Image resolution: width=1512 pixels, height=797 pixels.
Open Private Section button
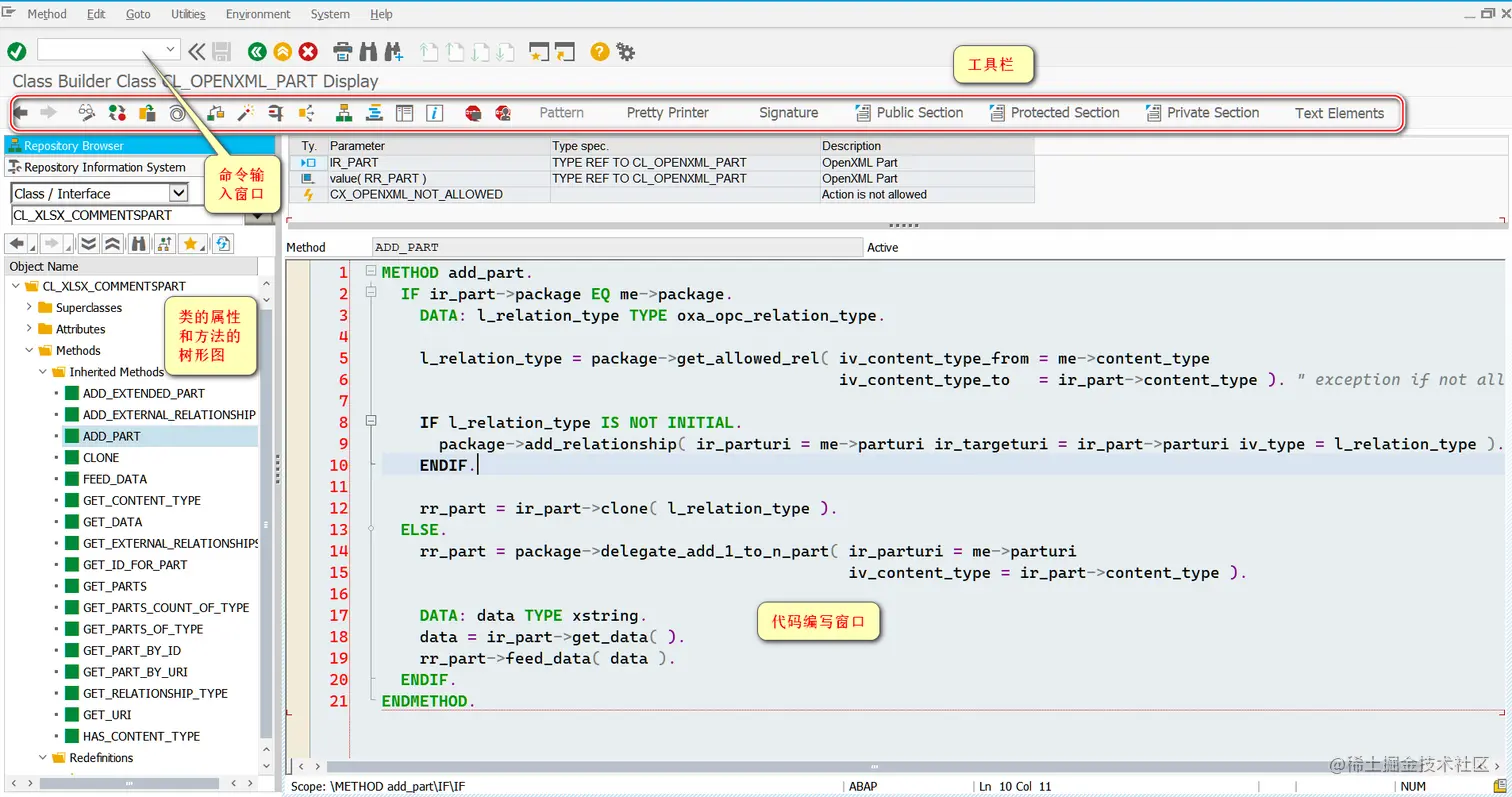point(1202,113)
